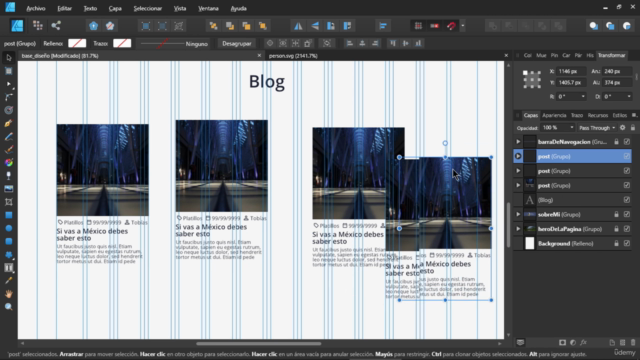Switch to person.svg document tab

click(293, 56)
